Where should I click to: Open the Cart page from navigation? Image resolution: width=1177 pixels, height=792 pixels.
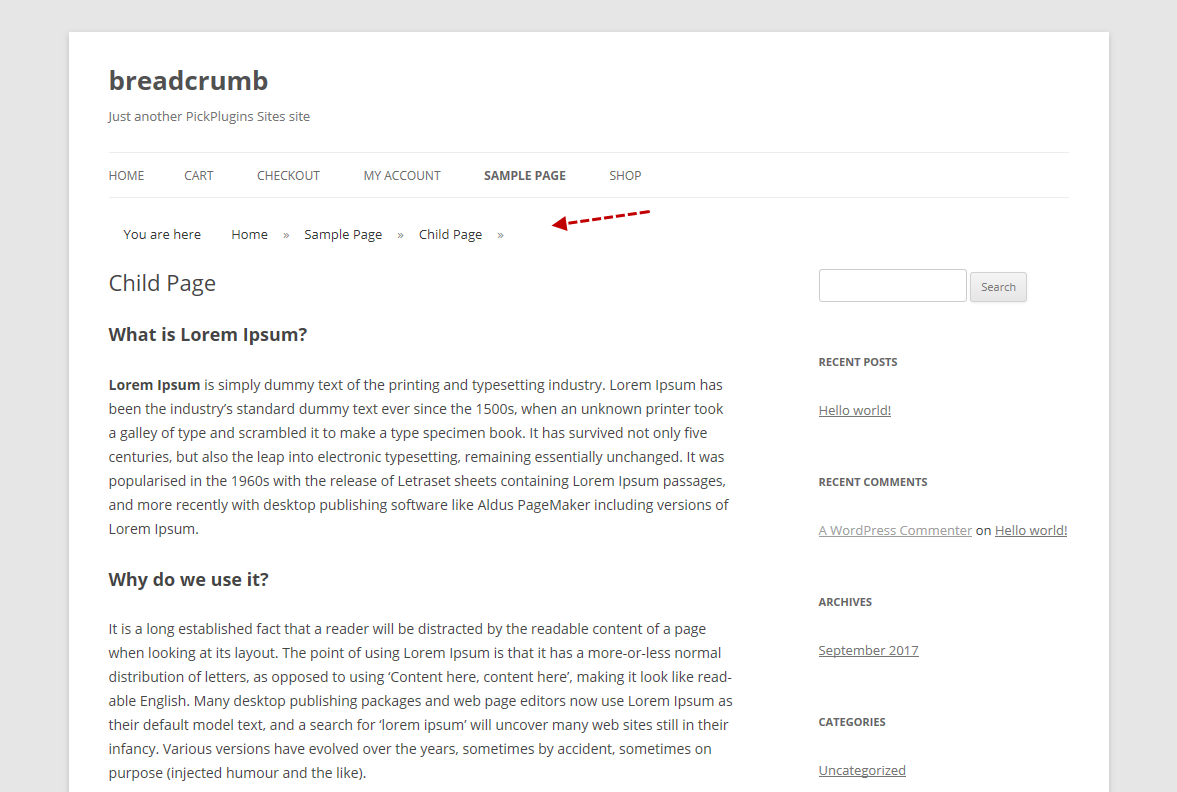pos(198,175)
